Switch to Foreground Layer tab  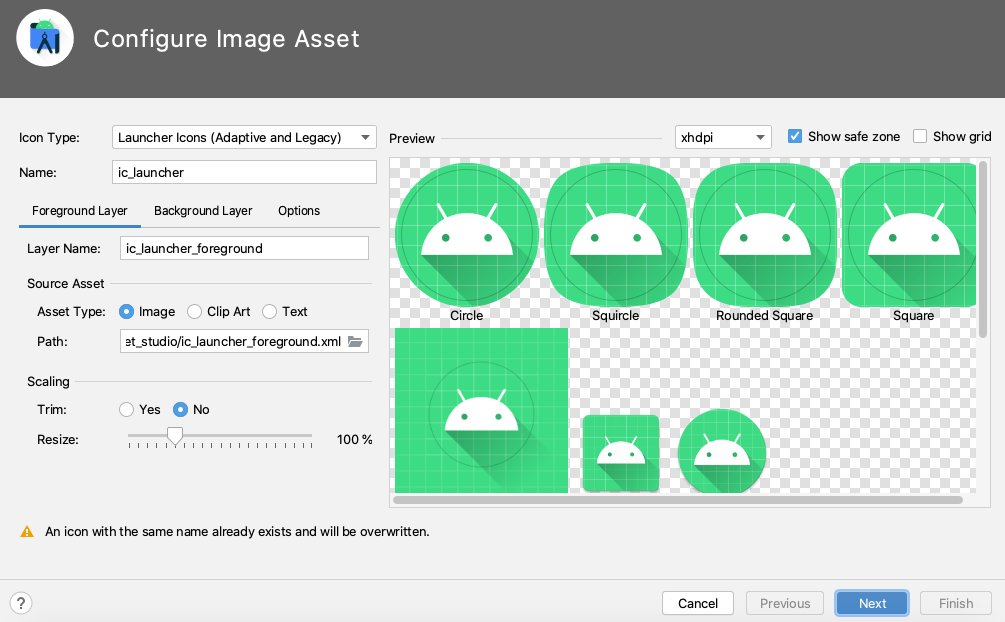(79, 211)
